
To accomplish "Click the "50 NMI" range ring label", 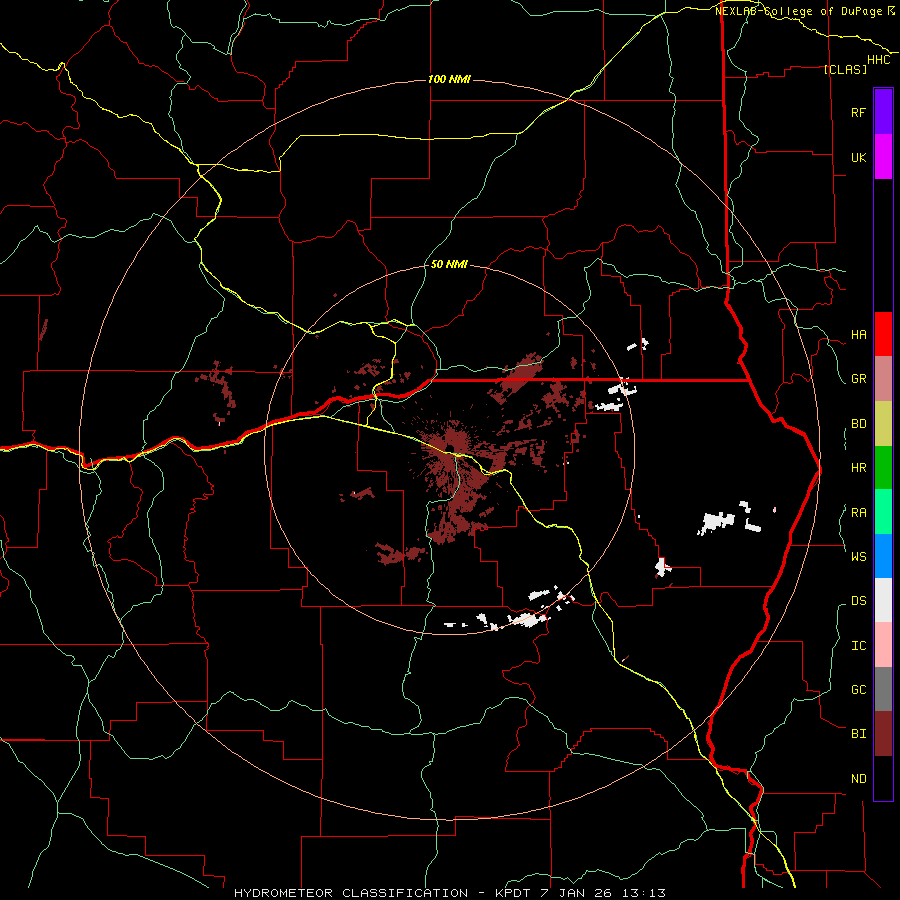I will [x=449, y=264].
